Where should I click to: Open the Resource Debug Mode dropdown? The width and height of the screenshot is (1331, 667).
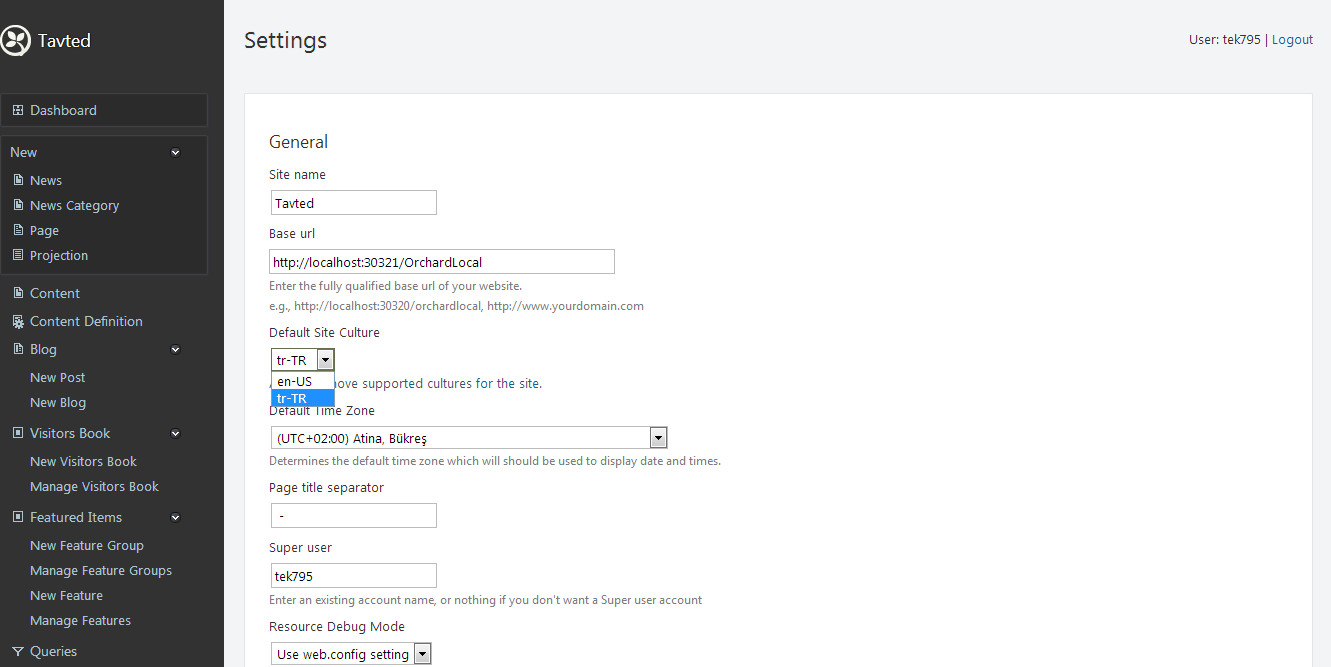(x=422, y=654)
